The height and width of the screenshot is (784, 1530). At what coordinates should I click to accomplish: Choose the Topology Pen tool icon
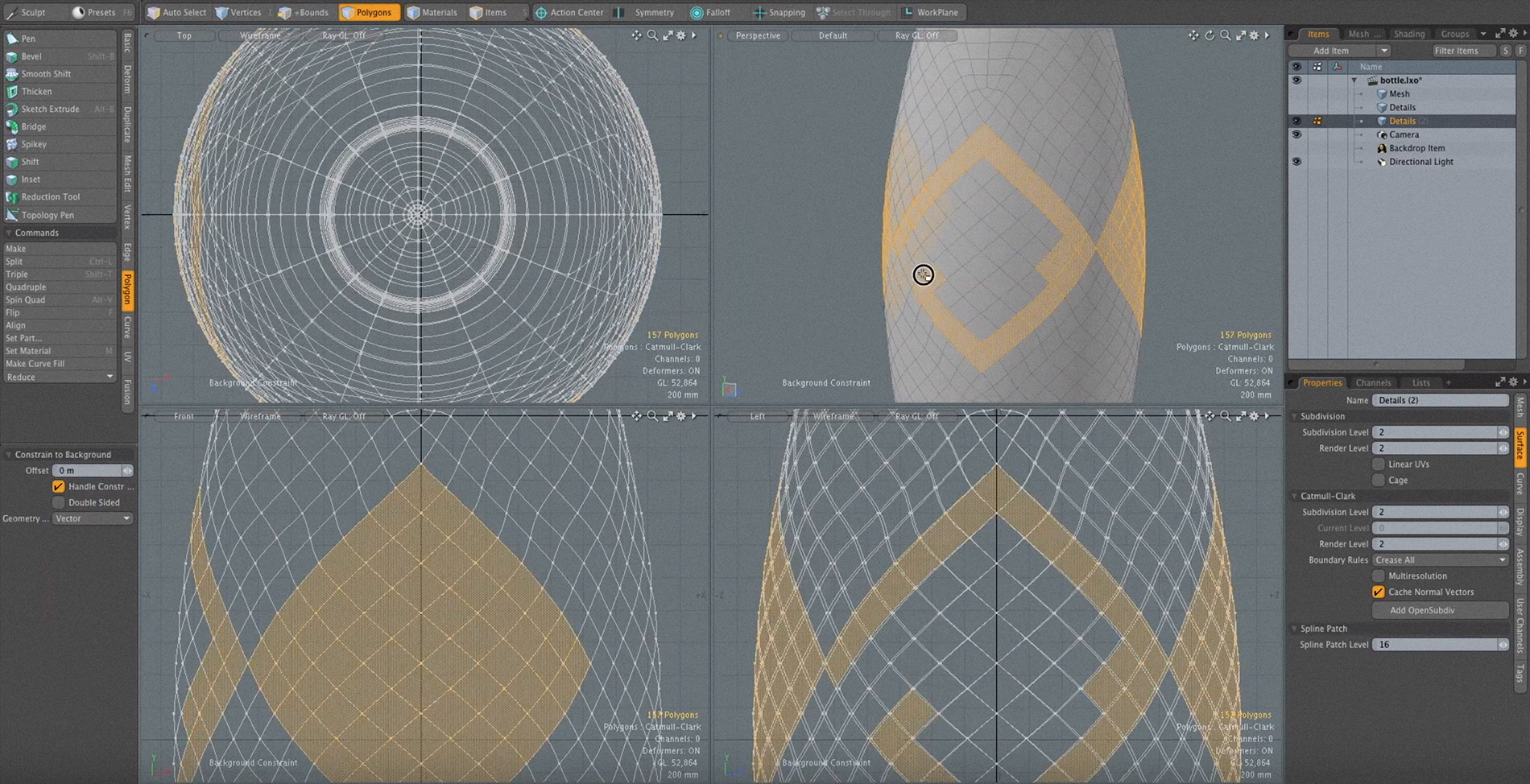(x=11, y=215)
